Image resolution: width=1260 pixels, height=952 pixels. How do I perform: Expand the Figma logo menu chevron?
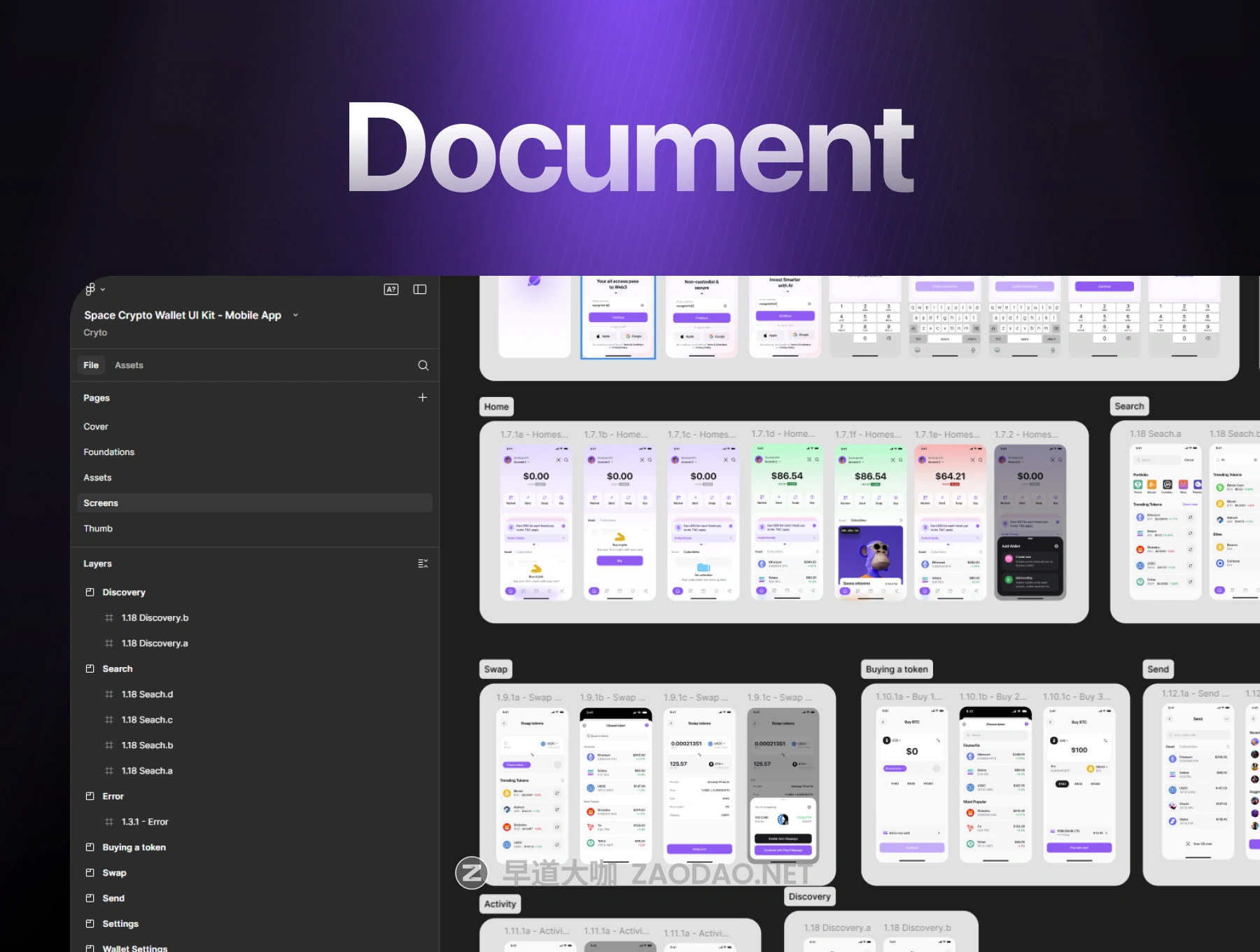(x=103, y=289)
